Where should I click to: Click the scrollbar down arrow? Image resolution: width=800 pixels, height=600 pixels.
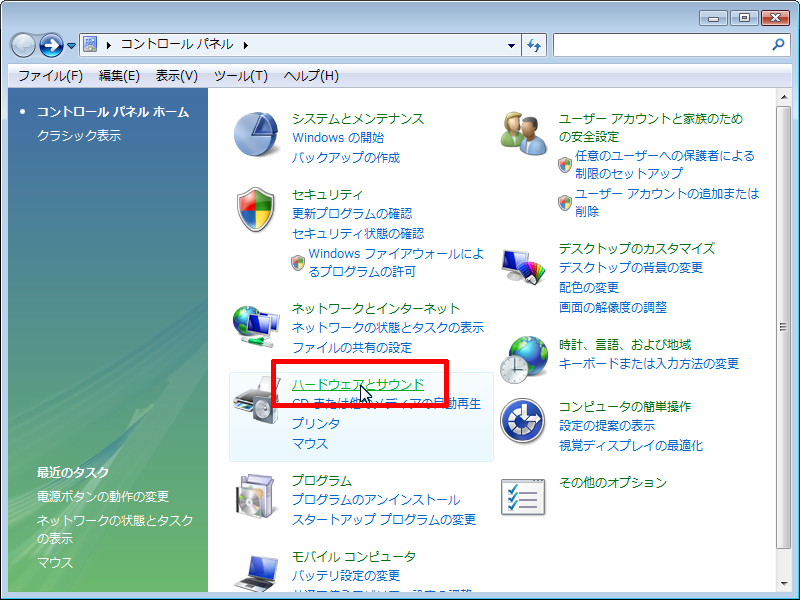coord(784,584)
